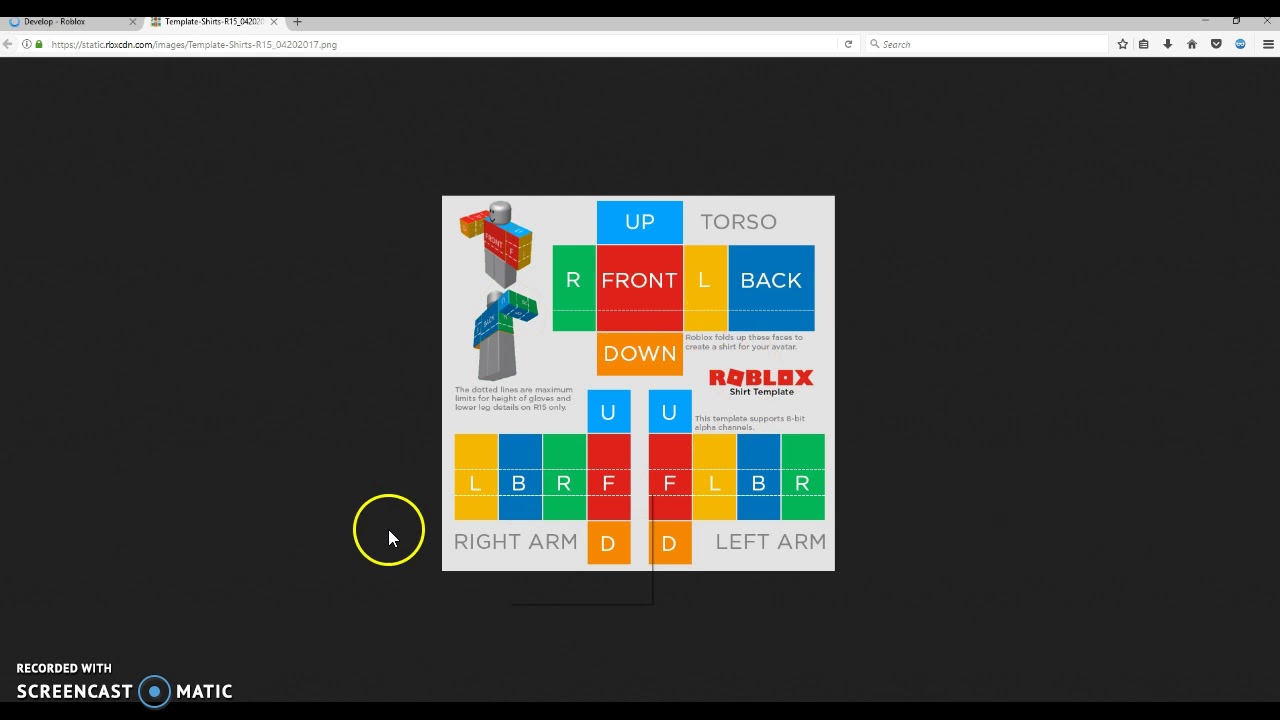Go to the home page icon
Image resolution: width=1280 pixels, height=720 pixels.
pos(1192,44)
